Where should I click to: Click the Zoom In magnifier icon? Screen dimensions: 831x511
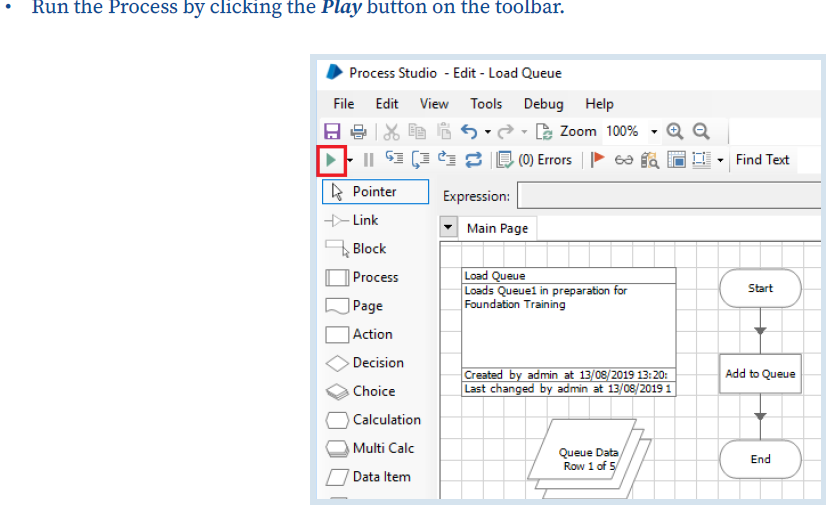tap(675, 131)
